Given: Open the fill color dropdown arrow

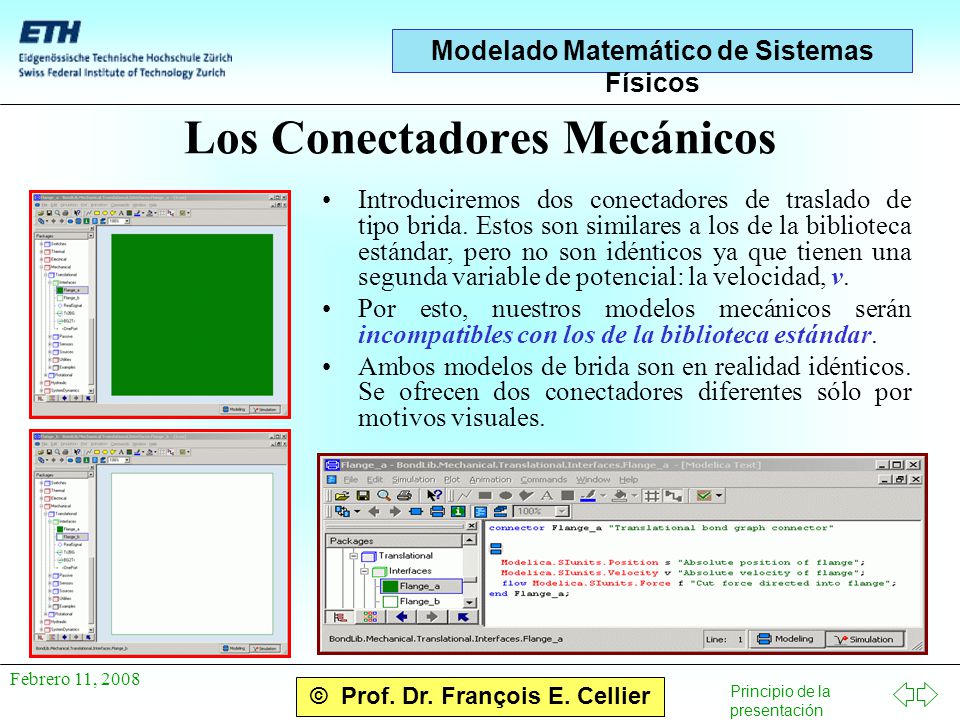Looking at the screenshot, I should coord(634,495).
